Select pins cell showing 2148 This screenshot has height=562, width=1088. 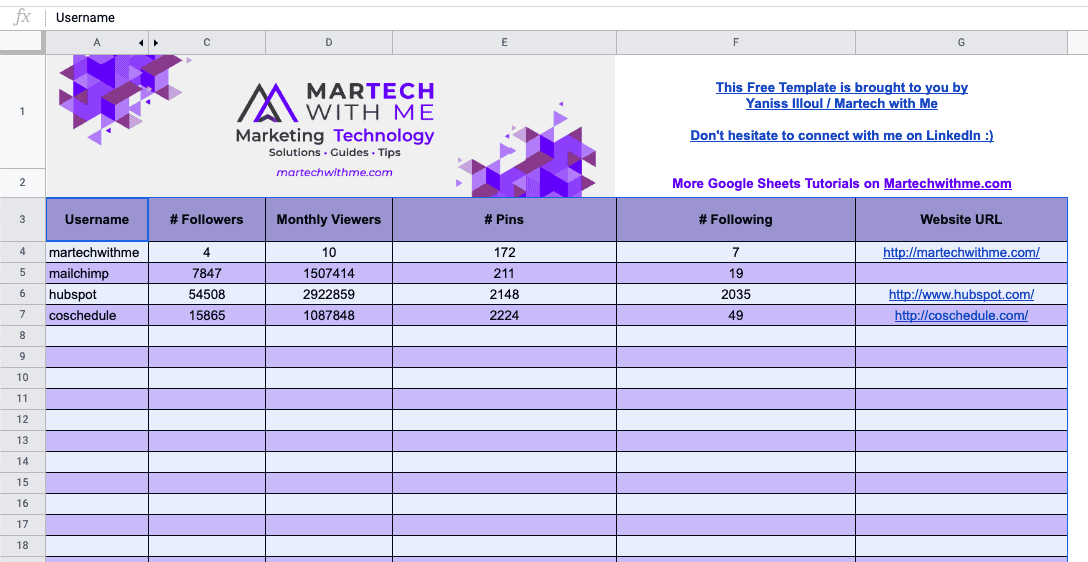click(x=504, y=294)
